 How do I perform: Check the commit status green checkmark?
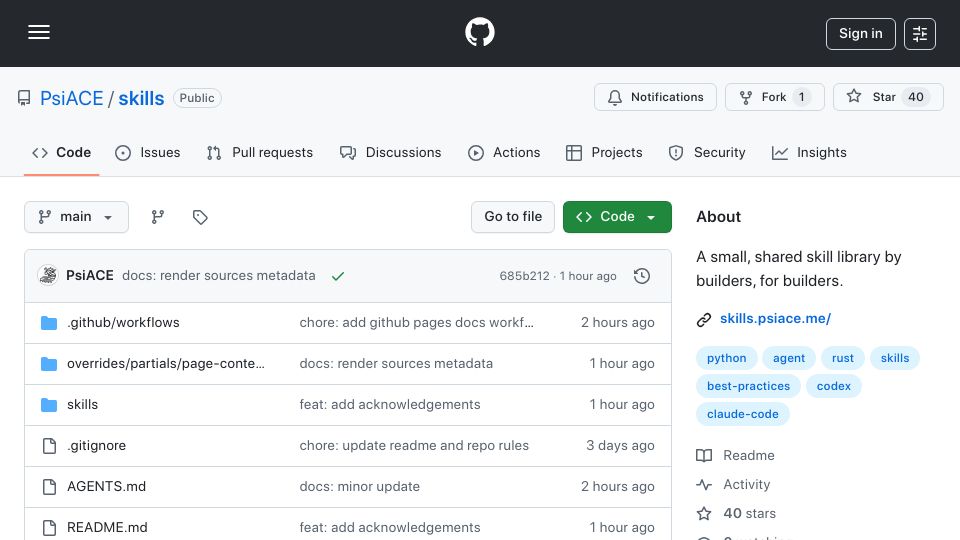(338, 276)
